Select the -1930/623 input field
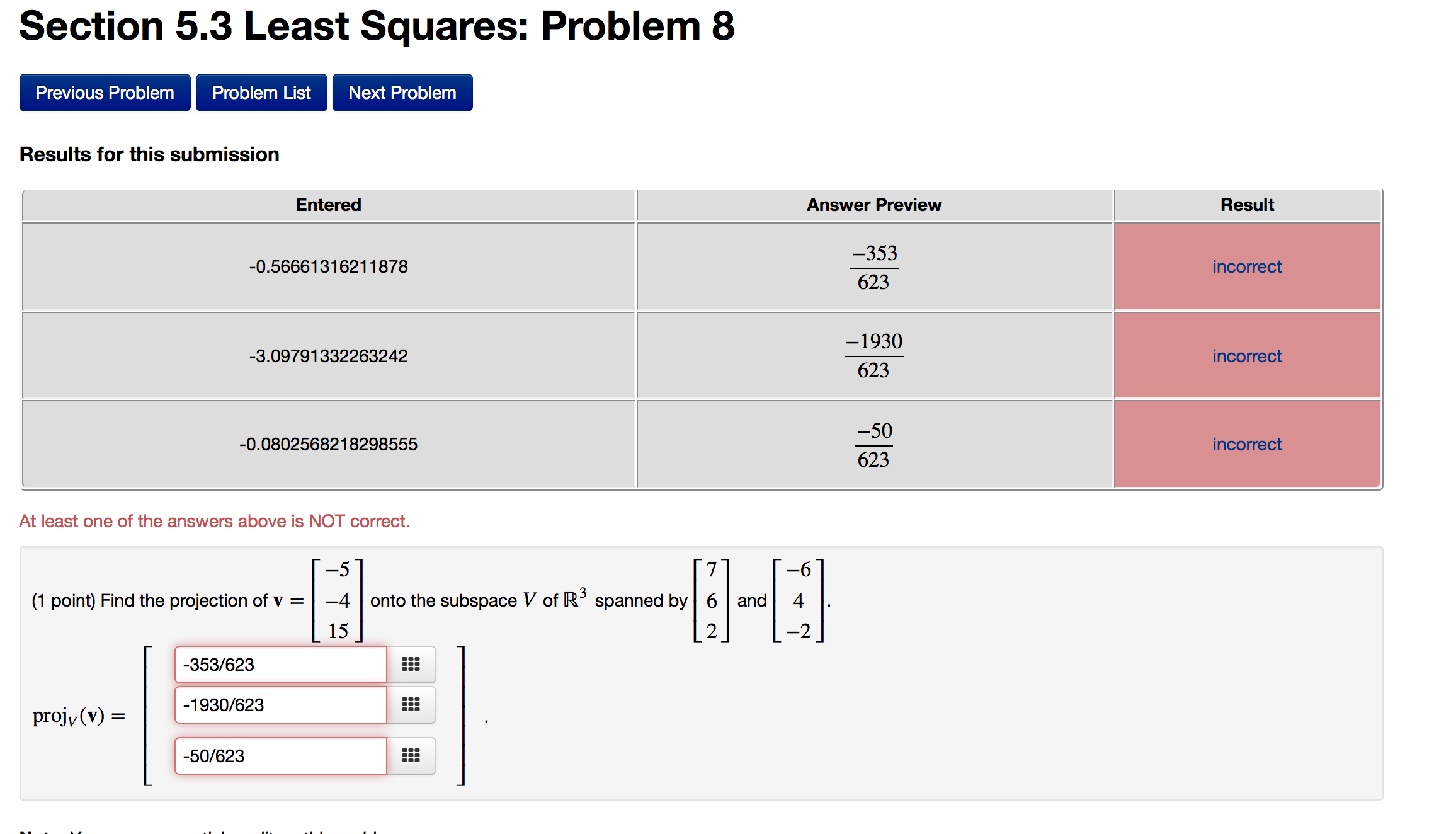 point(280,705)
